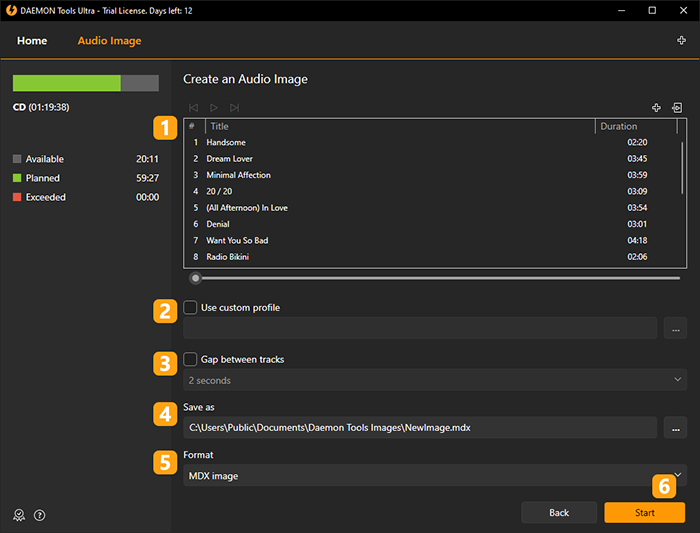Viewport: 700px width, 533px height.
Task: Open new tab plus icon in top bar
Action: [x=681, y=41]
